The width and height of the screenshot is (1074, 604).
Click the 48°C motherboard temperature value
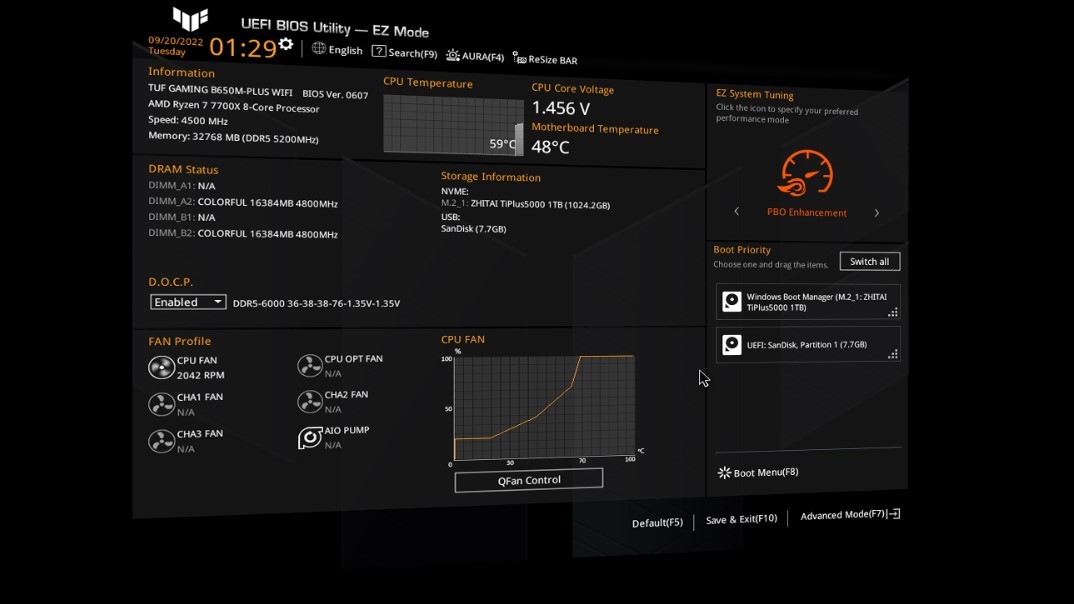click(x=550, y=147)
